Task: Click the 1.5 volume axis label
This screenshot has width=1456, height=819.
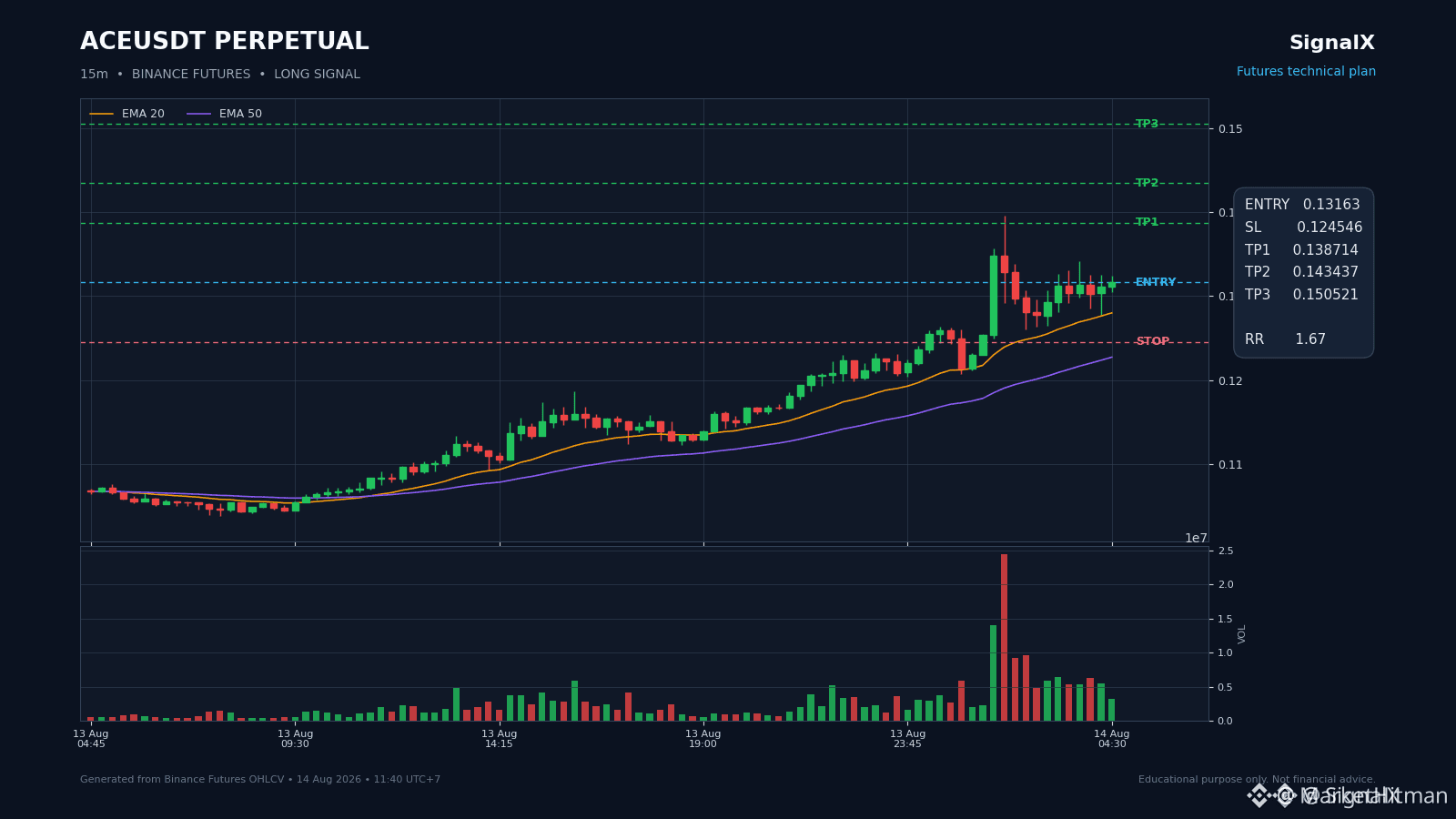Action: click(x=1226, y=620)
